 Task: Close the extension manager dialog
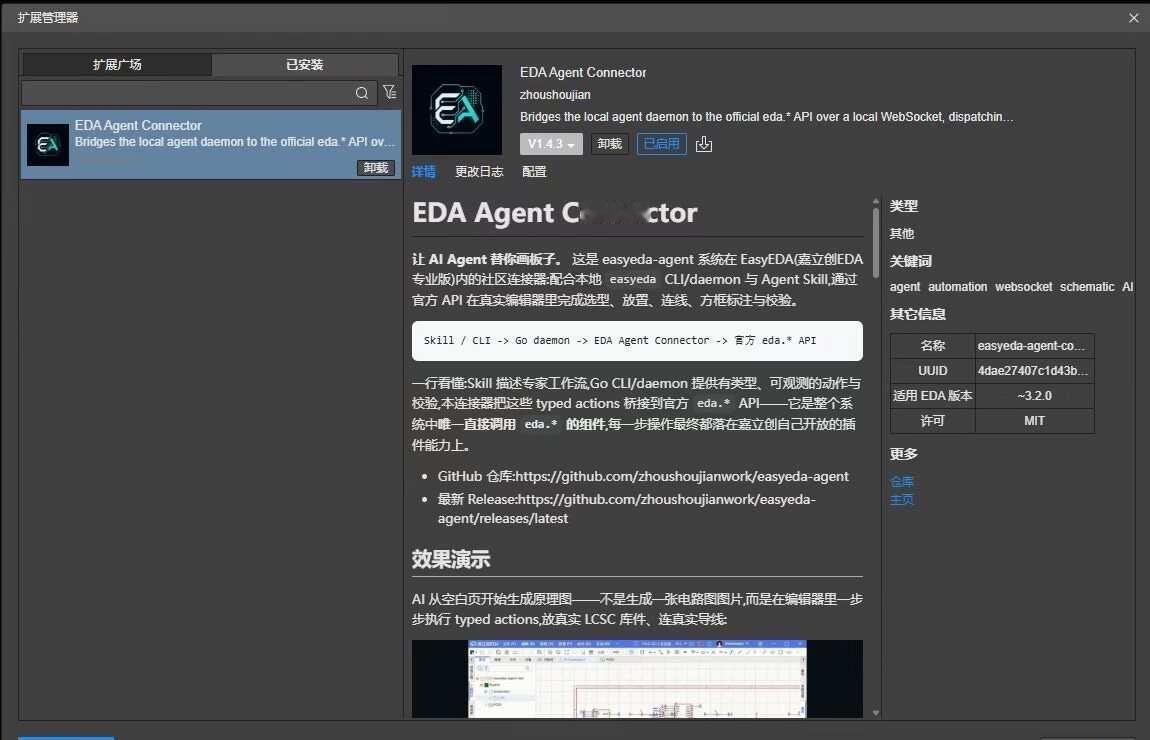1133,18
